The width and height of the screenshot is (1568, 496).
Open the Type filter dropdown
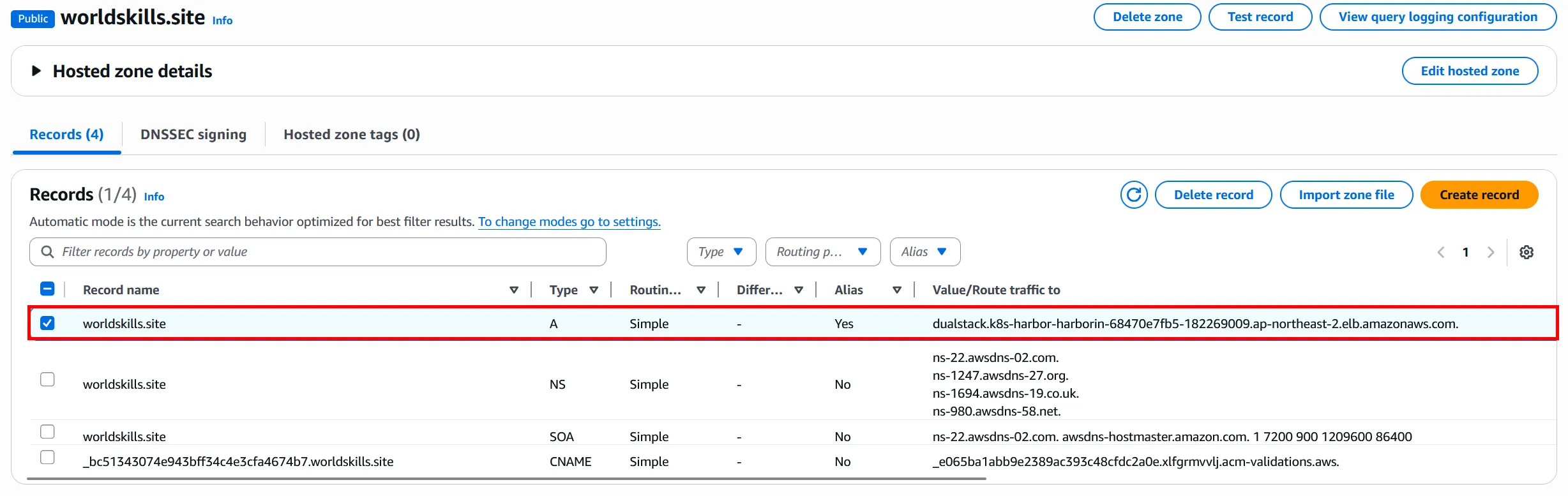point(721,252)
